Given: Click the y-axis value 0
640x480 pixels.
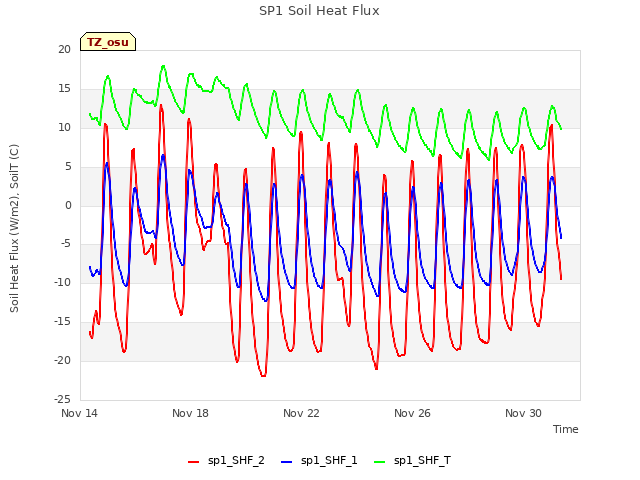Looking at the screenshot, I should click(x=68, y=206).
